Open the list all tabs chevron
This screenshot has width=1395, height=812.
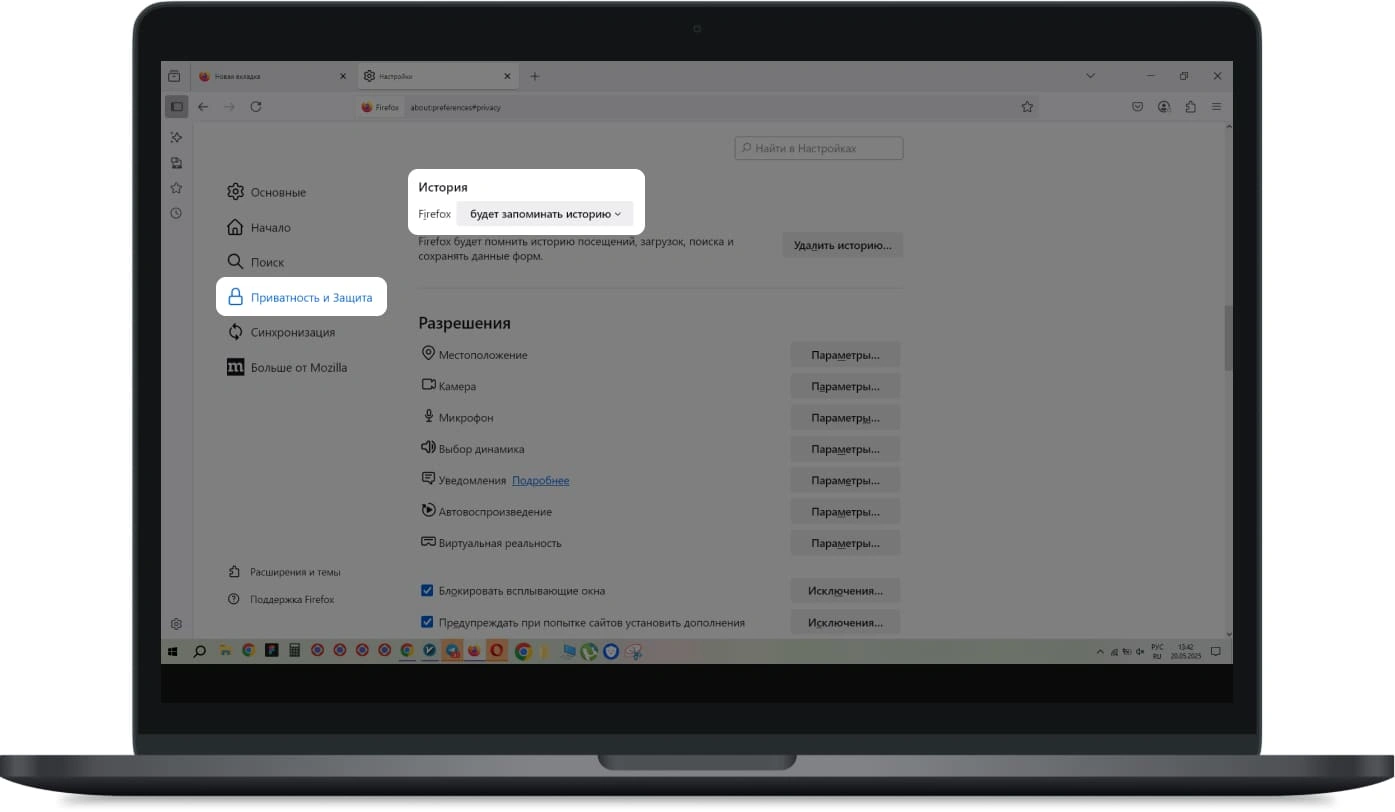click(1090, 76)
